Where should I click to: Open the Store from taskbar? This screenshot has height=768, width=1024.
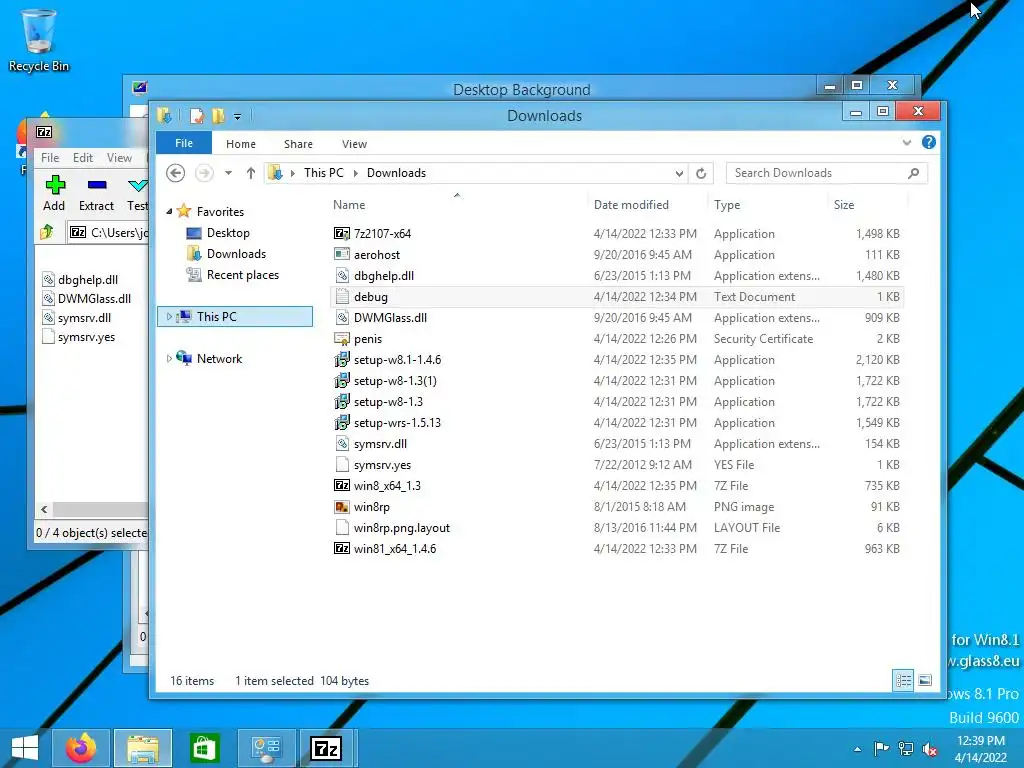click(x=205, y=748)
